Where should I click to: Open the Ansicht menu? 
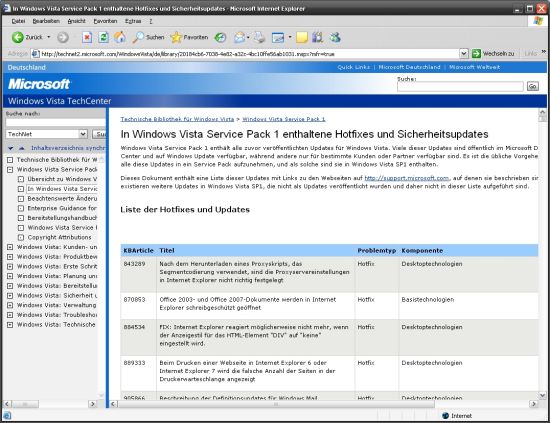[76, 21]
